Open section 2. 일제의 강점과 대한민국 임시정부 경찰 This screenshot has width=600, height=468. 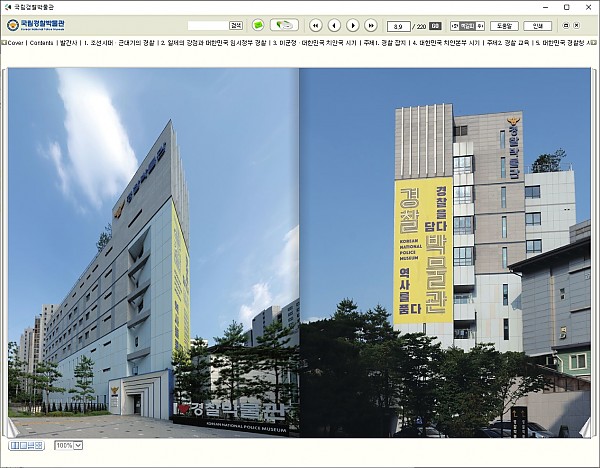213,43
